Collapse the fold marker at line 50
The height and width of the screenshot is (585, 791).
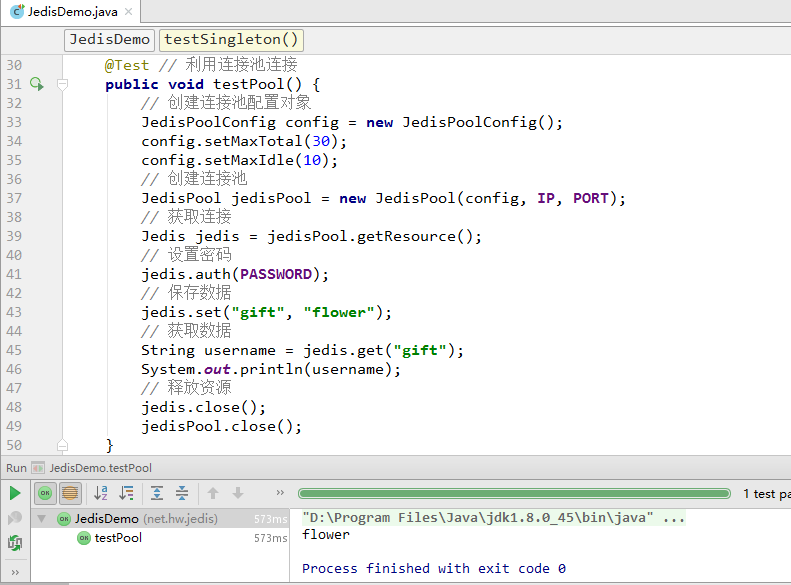point(63,445)
